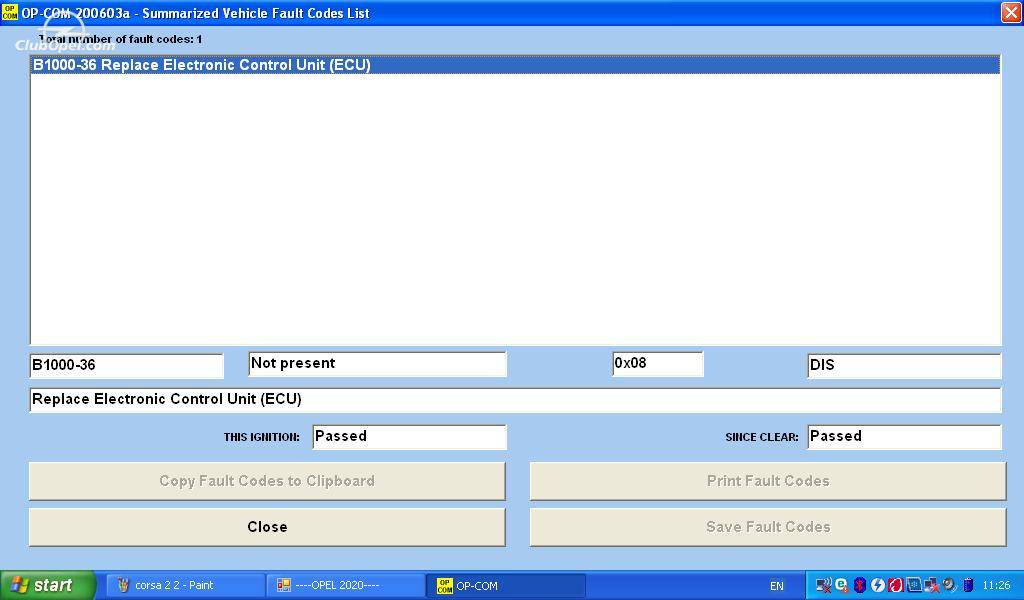Click the blue lightning bolt tray icon
The image size is (1024, 600).
pos(878,585)
